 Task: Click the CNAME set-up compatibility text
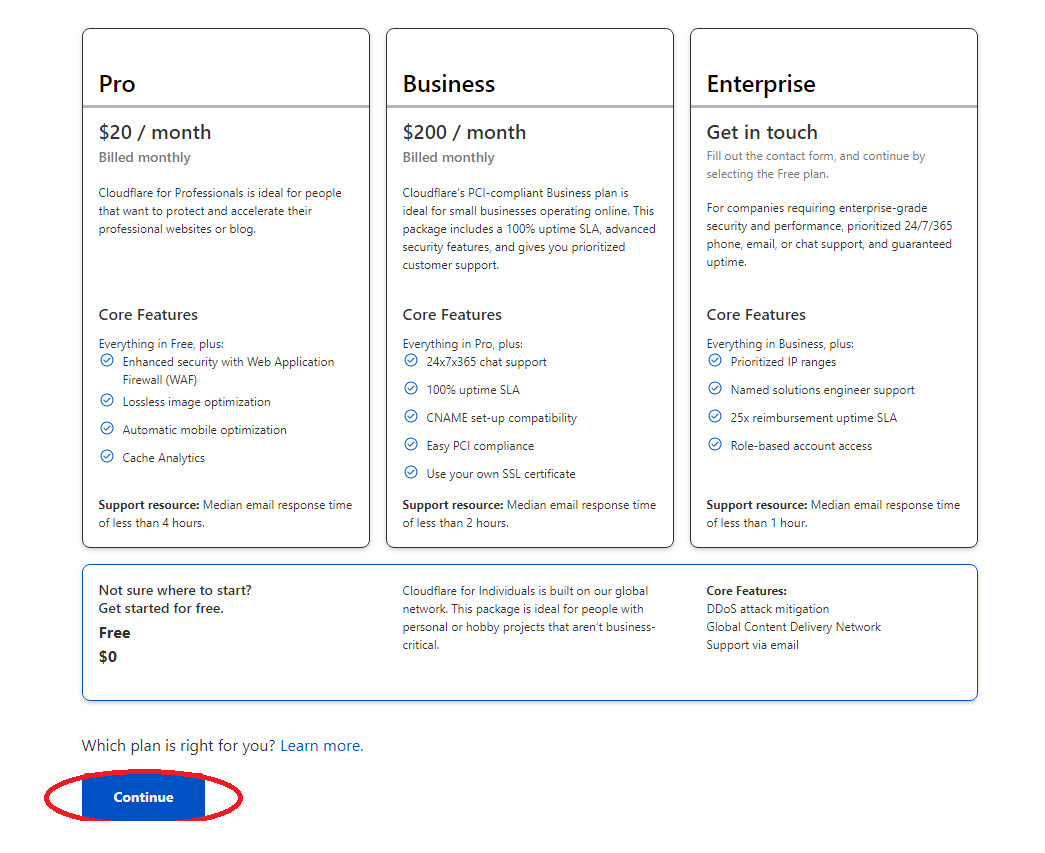click(501, 418)
